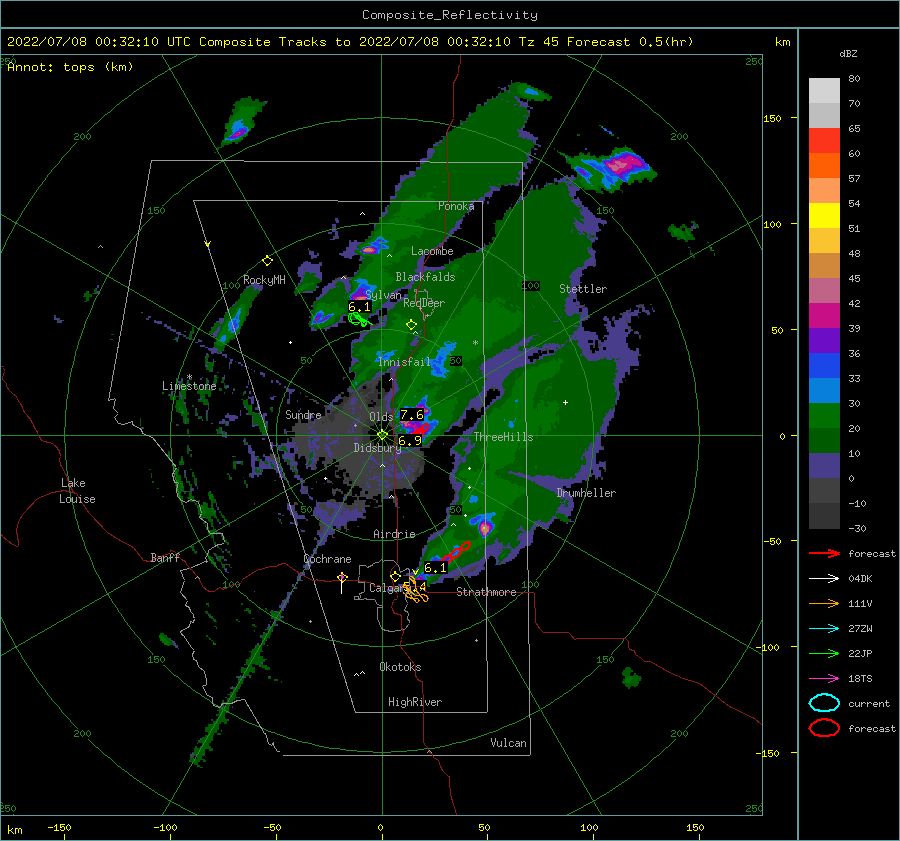Click the 65 dBZ red color swatch

tap(824, 141)
